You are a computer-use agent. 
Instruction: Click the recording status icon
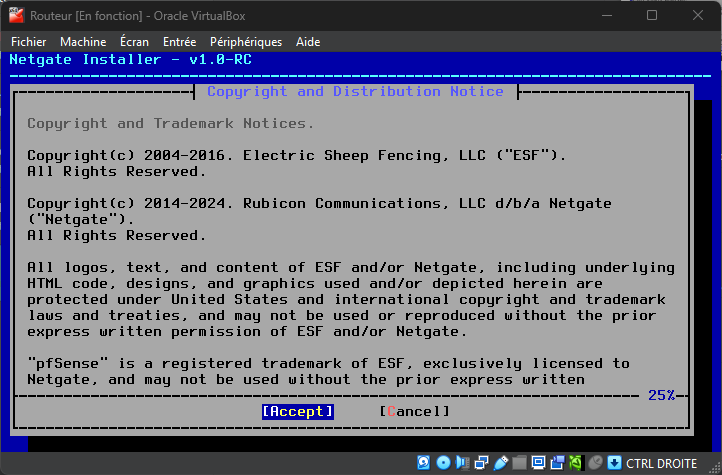point(558,463)
